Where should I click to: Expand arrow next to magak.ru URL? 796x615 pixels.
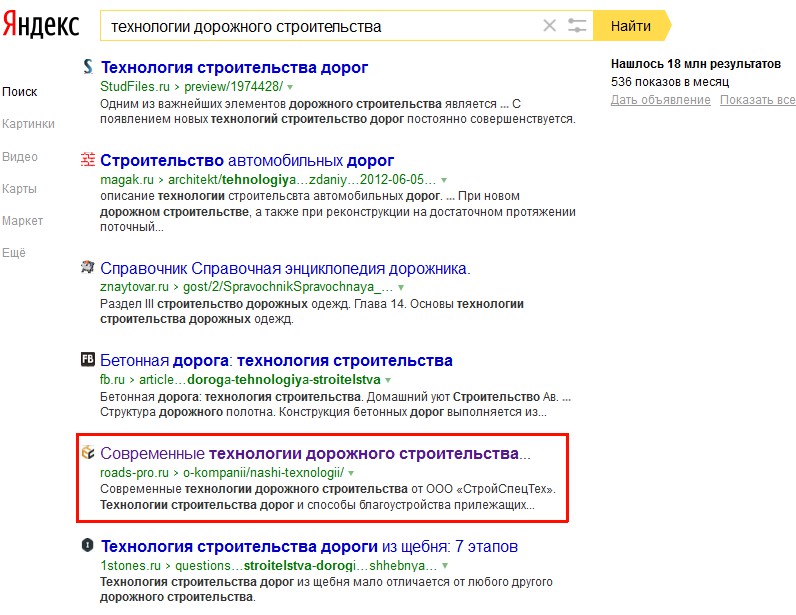444,180
